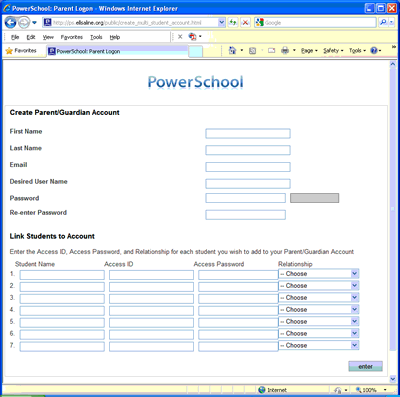Open the Help menu
Image resolution: width=400 pixels, height=397 pixels.
[x=115, y=37]
